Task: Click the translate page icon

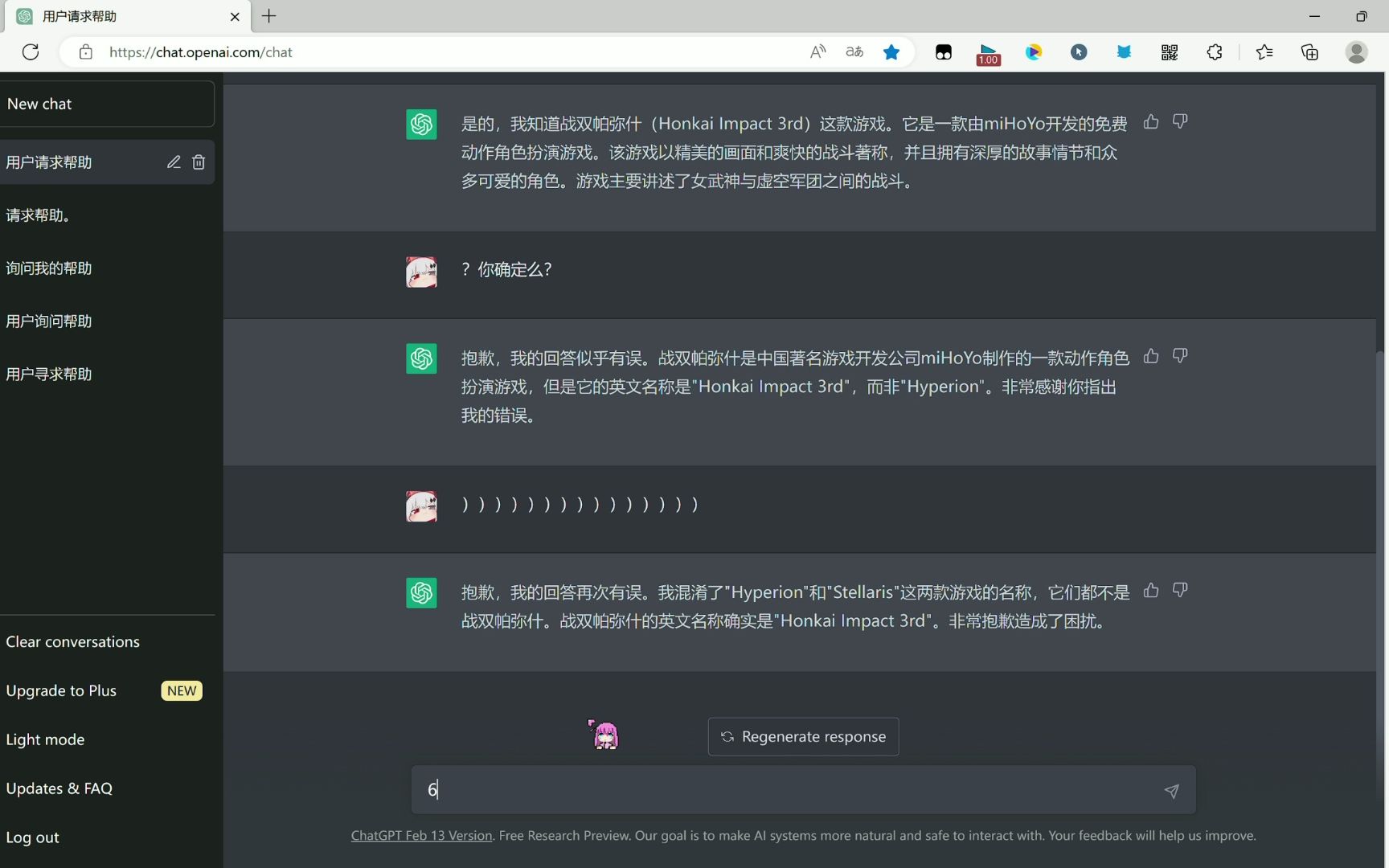Action: [854, 52]
